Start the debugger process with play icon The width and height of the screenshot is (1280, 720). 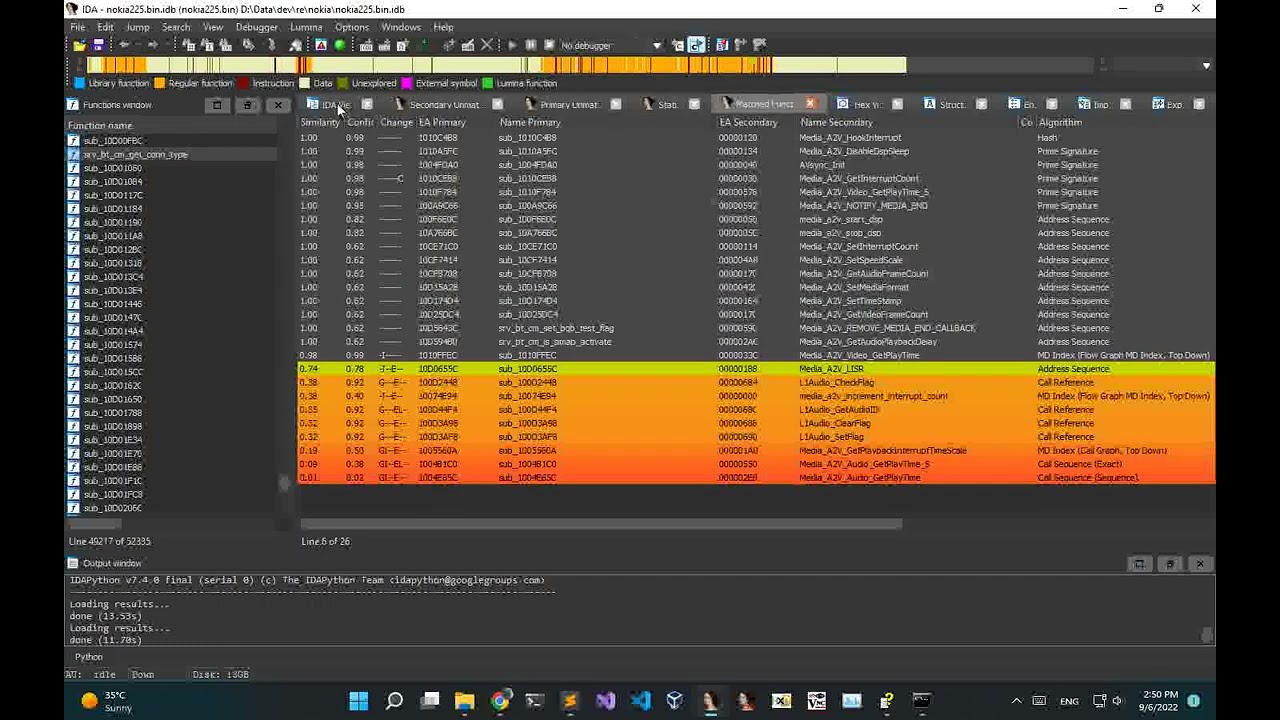(x=512, y=45)
